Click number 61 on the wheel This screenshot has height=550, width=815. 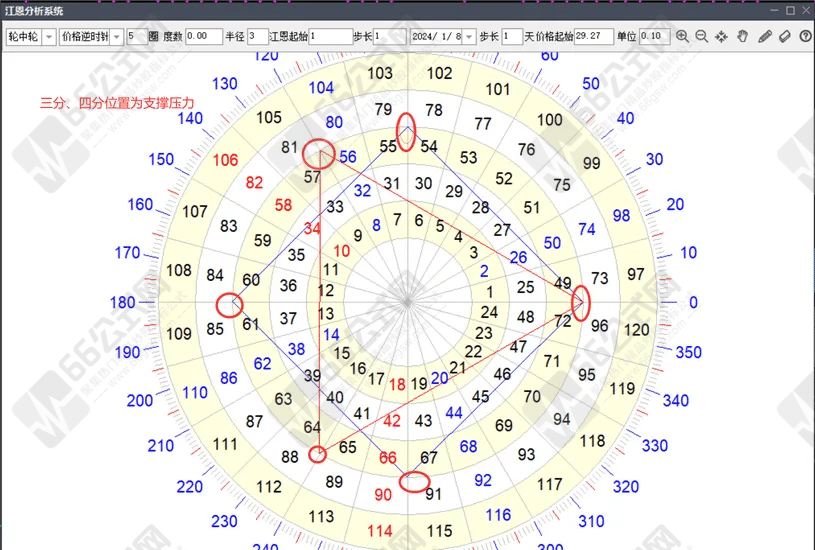251,324
